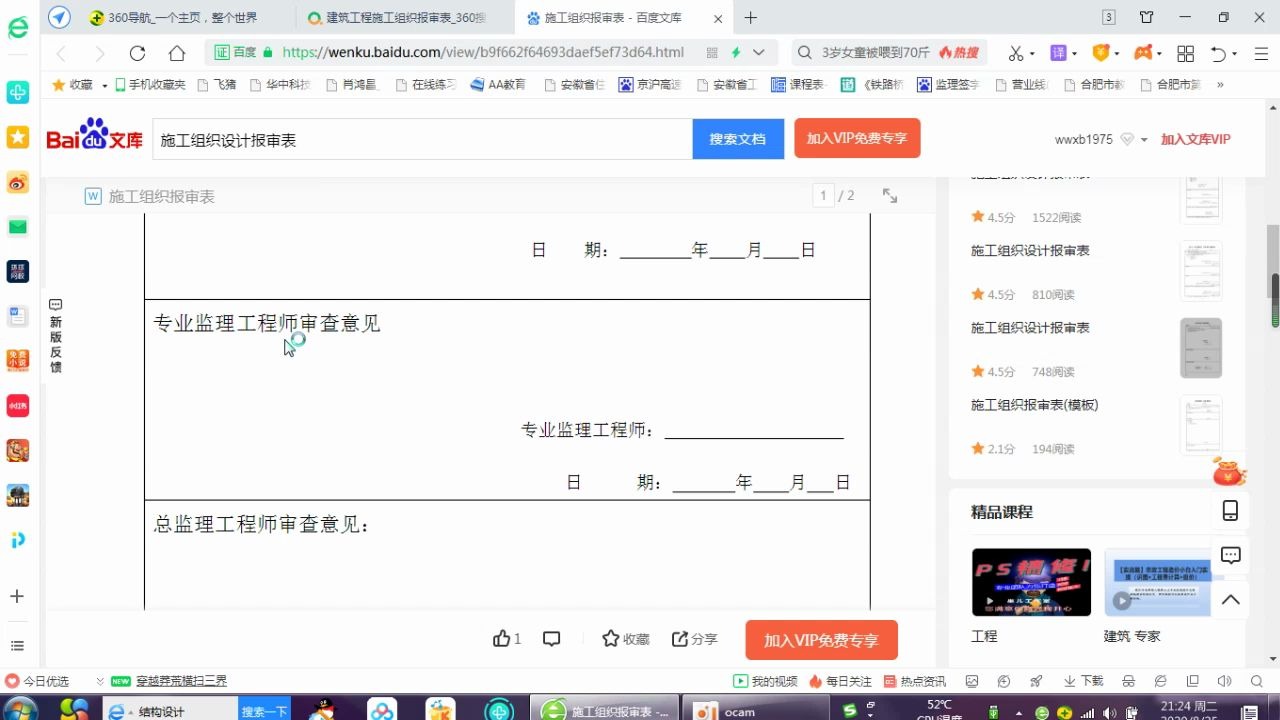The width and height of the screenshot is (1280, 720).
Task: Go back using the browser back arrow
Action: click(x=62, y=53)
